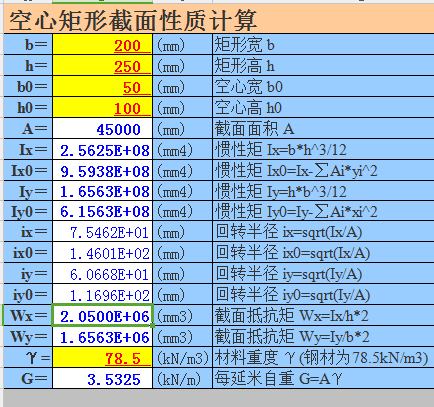
Task: Select the label cell h0=
Action: tap(28, 107)
